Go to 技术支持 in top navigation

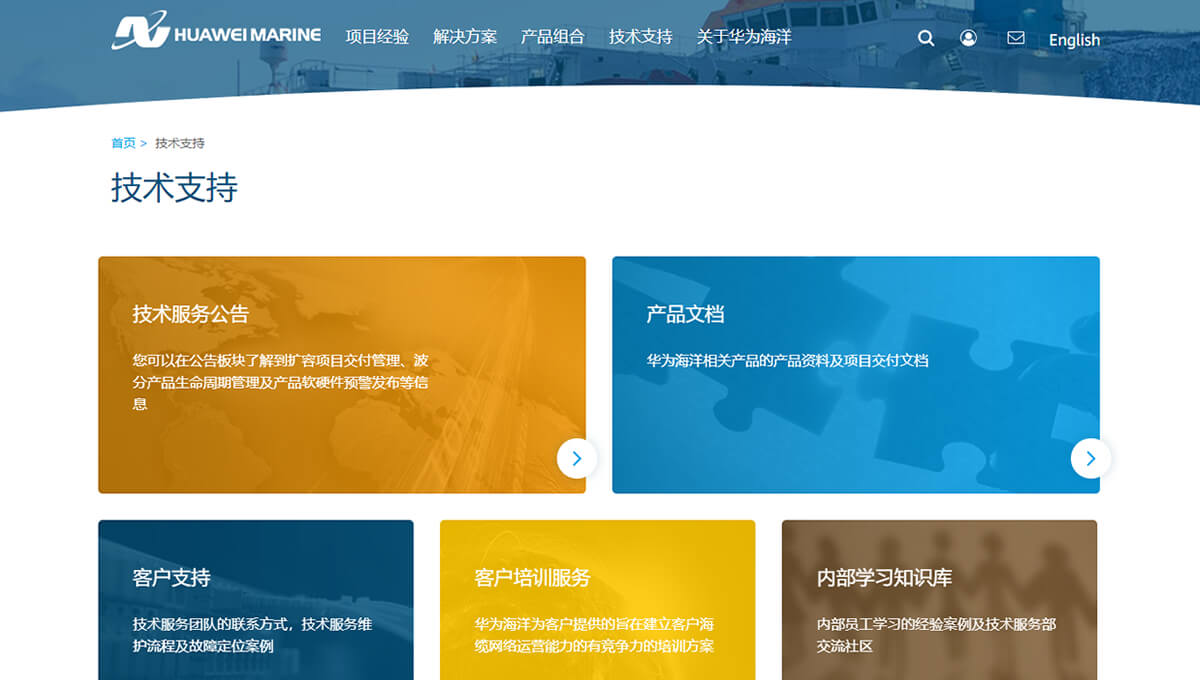(x=641, y=37)
